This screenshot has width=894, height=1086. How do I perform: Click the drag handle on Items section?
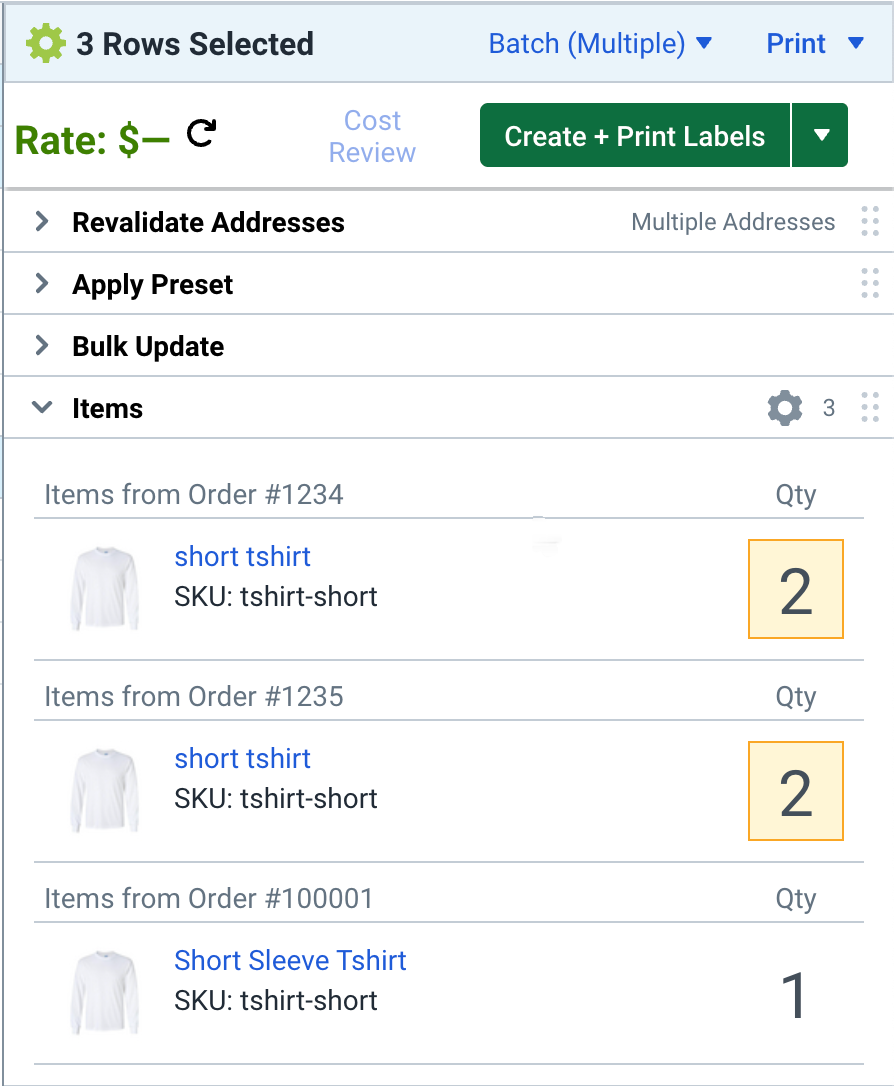869,407
